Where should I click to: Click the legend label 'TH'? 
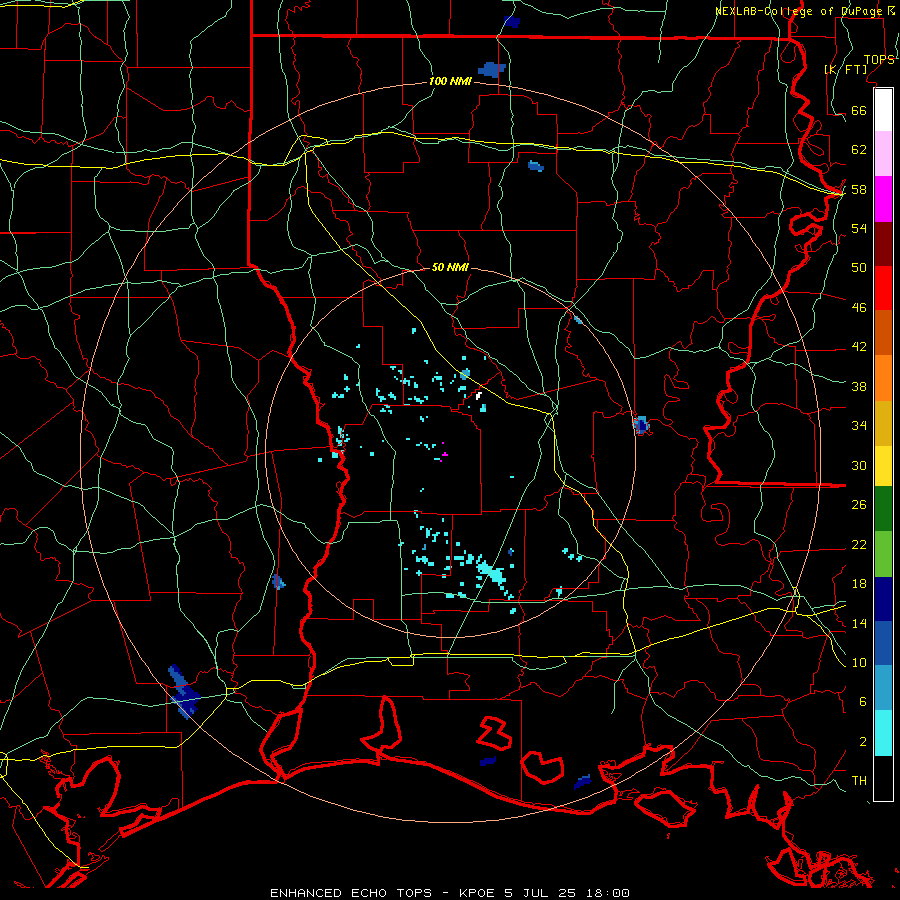click(x=859, y=781)
